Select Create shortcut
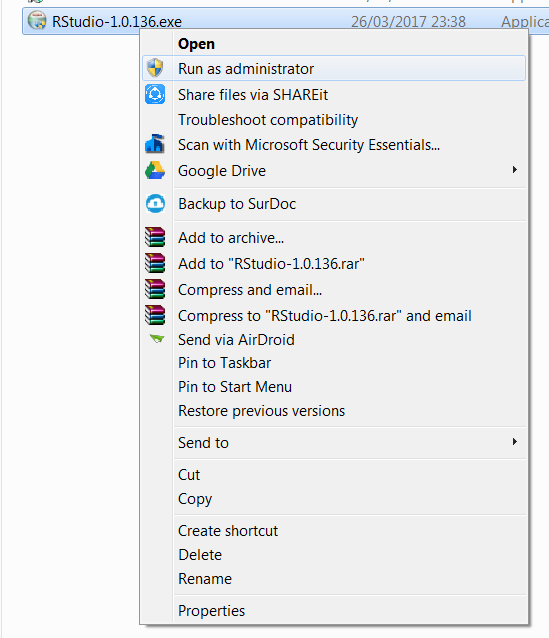This screenshot has width=549, height=638. click(x=334, y=531)
